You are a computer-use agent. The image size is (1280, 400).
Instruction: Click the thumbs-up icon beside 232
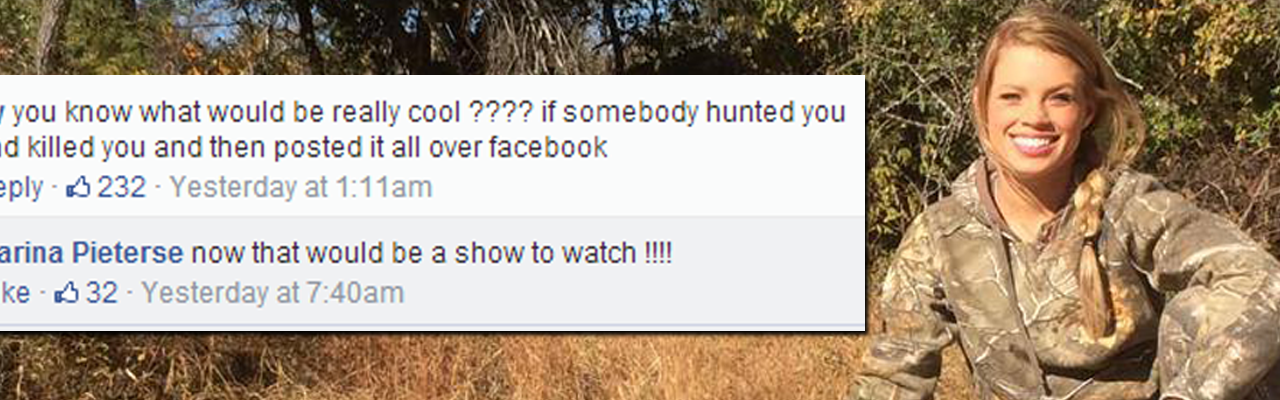click(78, 187)
